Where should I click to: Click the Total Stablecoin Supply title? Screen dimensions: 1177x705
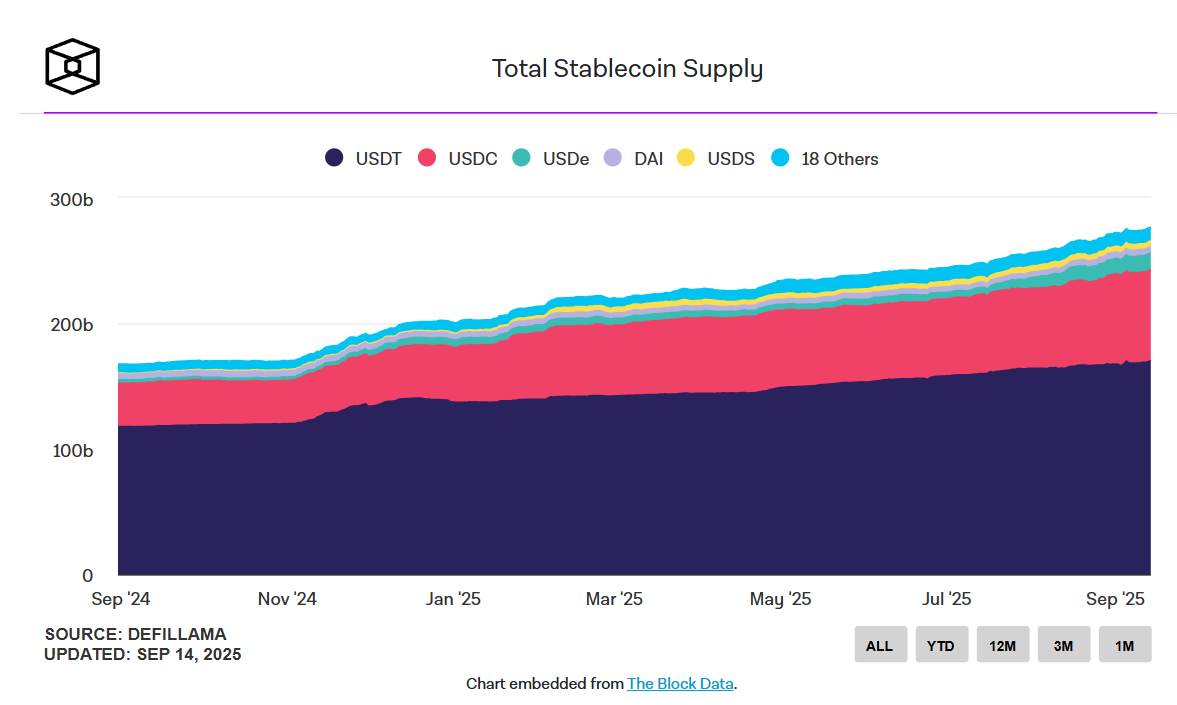(627, 69)
